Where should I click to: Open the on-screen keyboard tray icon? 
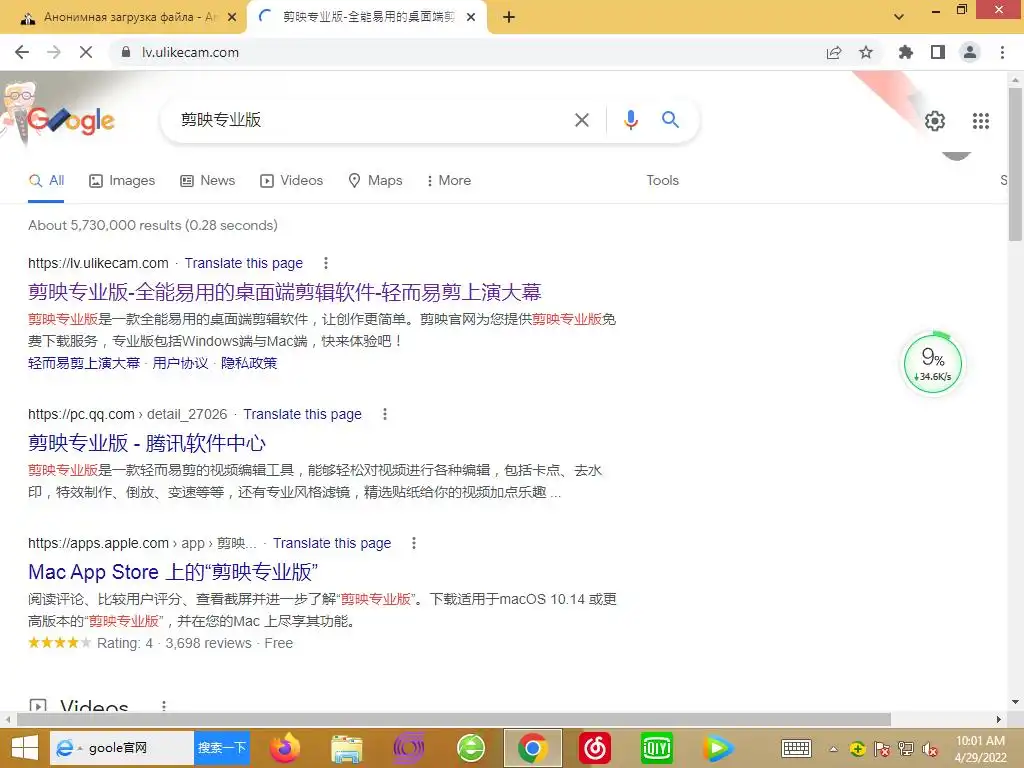(796, 748)
